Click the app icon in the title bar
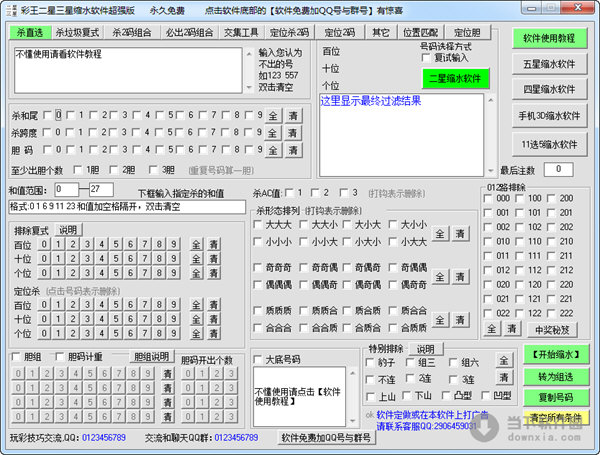The image size is (600, 455). click(x=11, y=11)
